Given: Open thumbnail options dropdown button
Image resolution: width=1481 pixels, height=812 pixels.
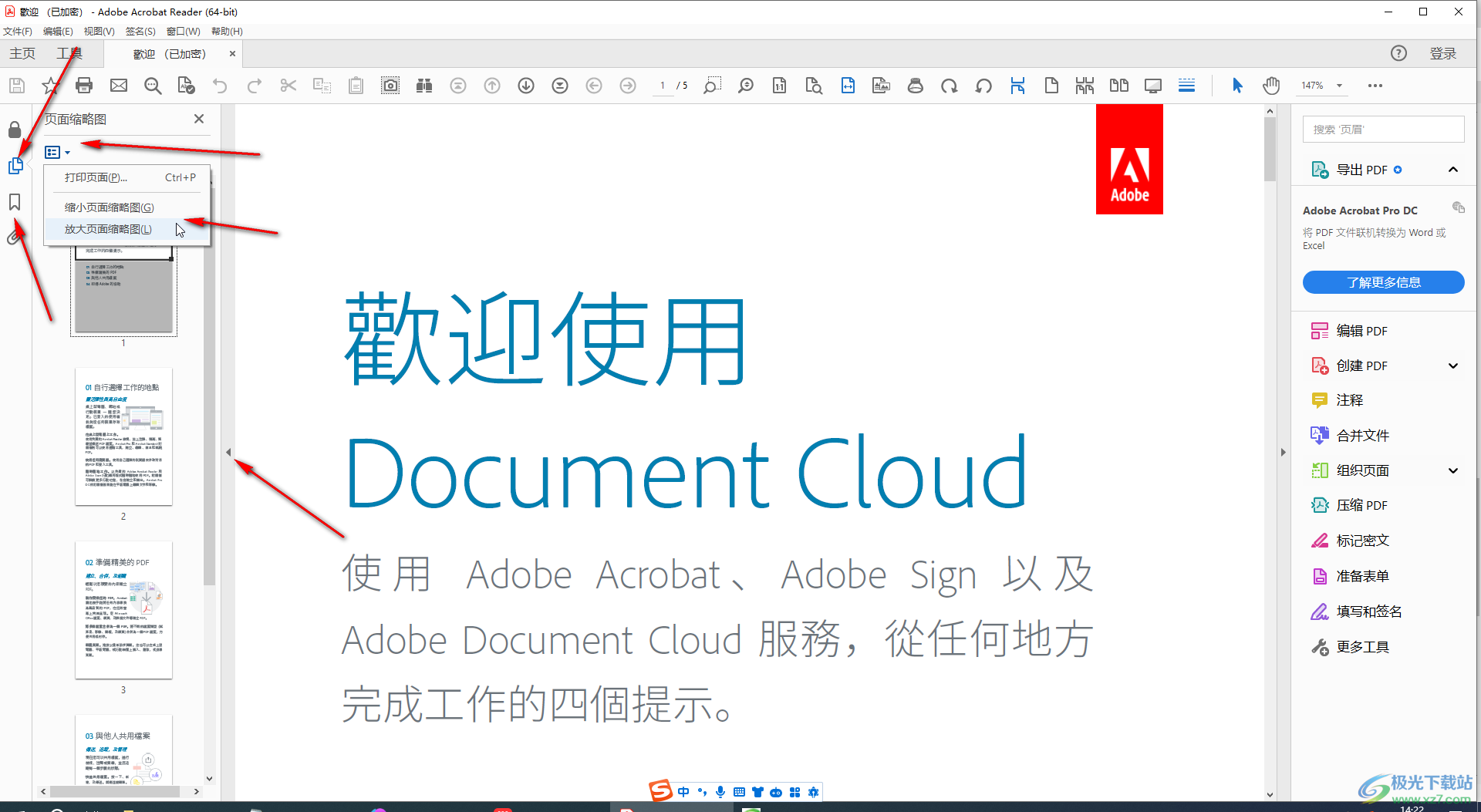Looking at the screenshot, I should click(58, 153).
